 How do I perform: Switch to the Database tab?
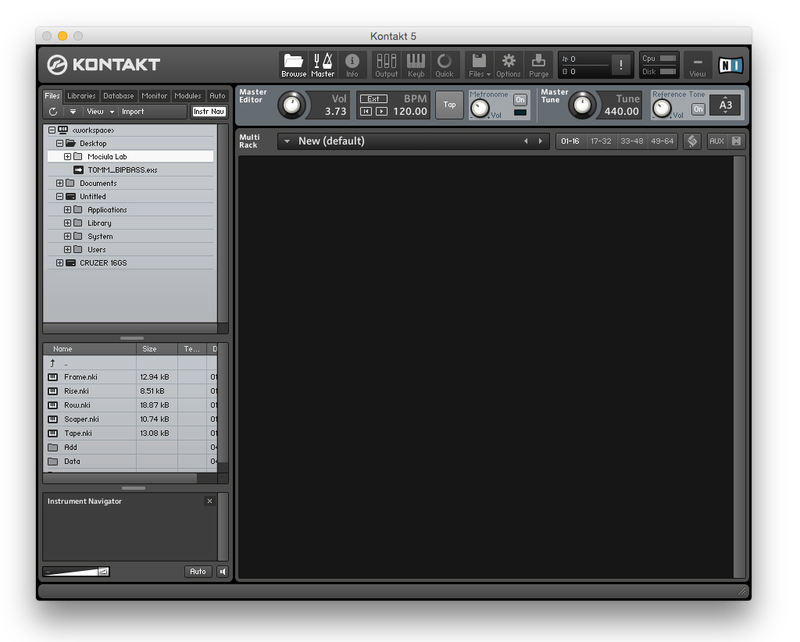pyautogui.click(x=118, y=96)
